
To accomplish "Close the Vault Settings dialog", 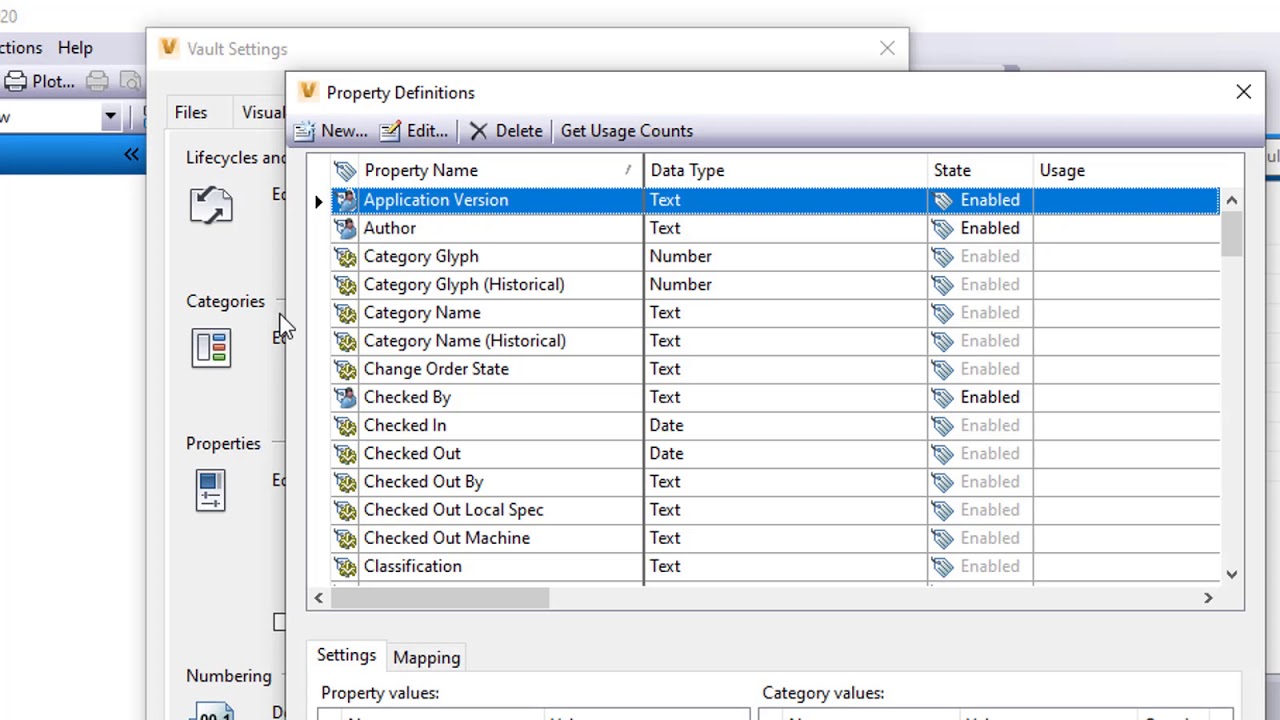I will (887, 48).
